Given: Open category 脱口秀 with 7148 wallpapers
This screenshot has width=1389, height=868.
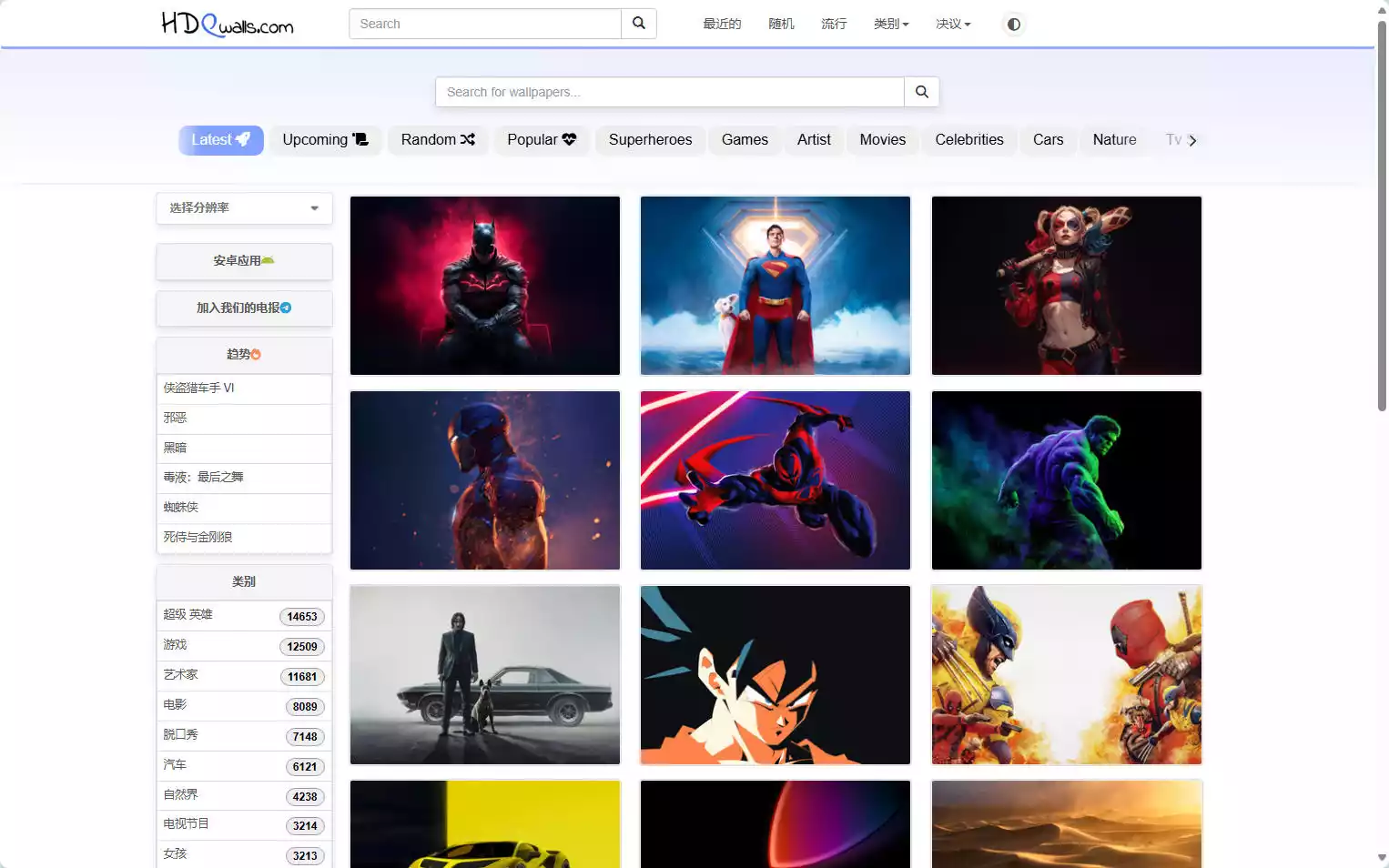Looking at the screenshot, I should tap(244, 736).
